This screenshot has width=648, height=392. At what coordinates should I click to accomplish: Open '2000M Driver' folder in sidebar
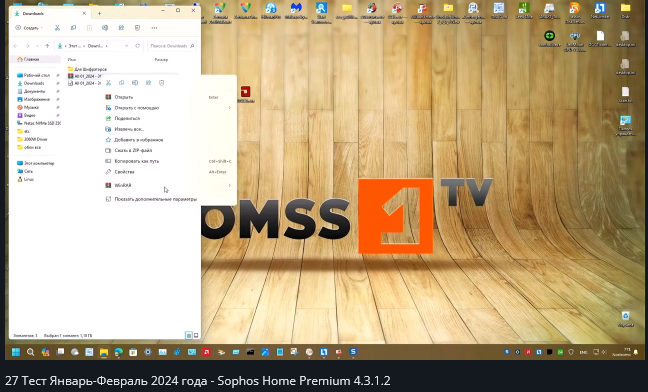[x=36, y=139]
